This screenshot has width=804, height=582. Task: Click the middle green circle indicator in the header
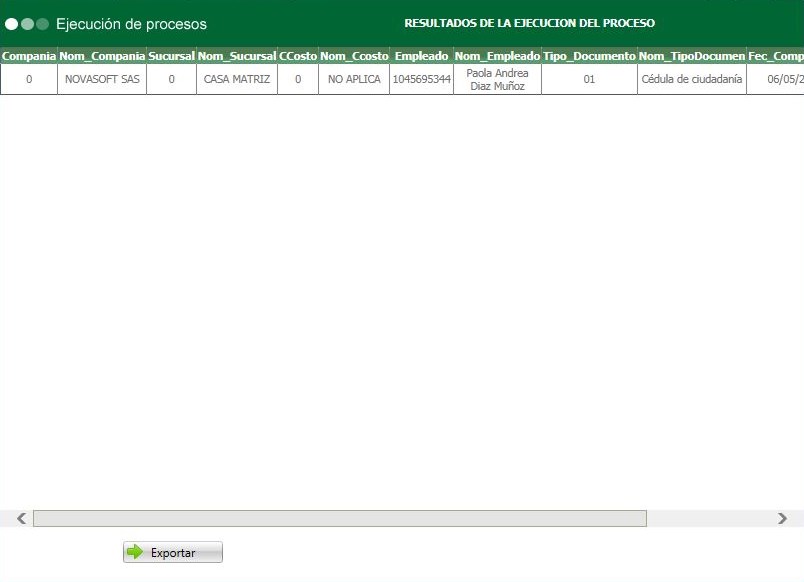coord(27,23)
